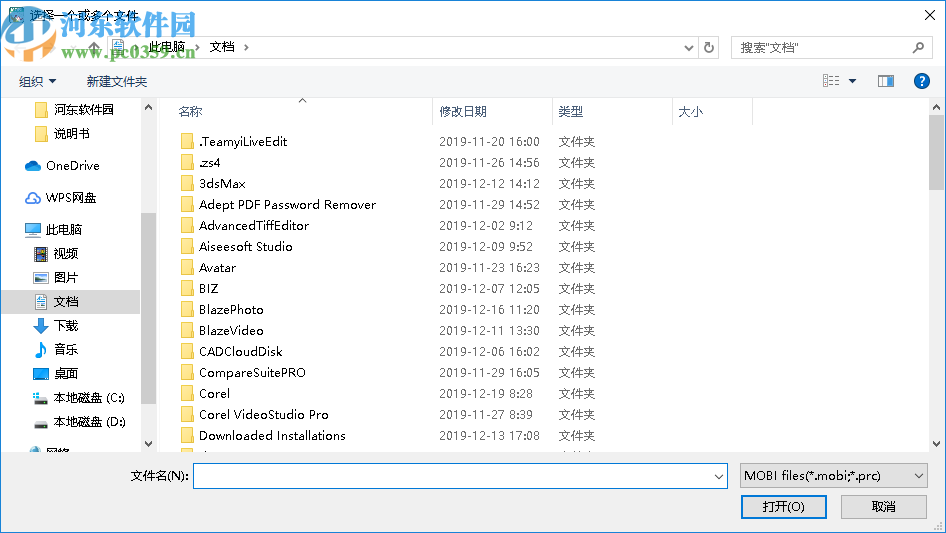Click the file list vertical scrollbar thumb
This screenshot has height=533, width=946.
tap(936, 152)
